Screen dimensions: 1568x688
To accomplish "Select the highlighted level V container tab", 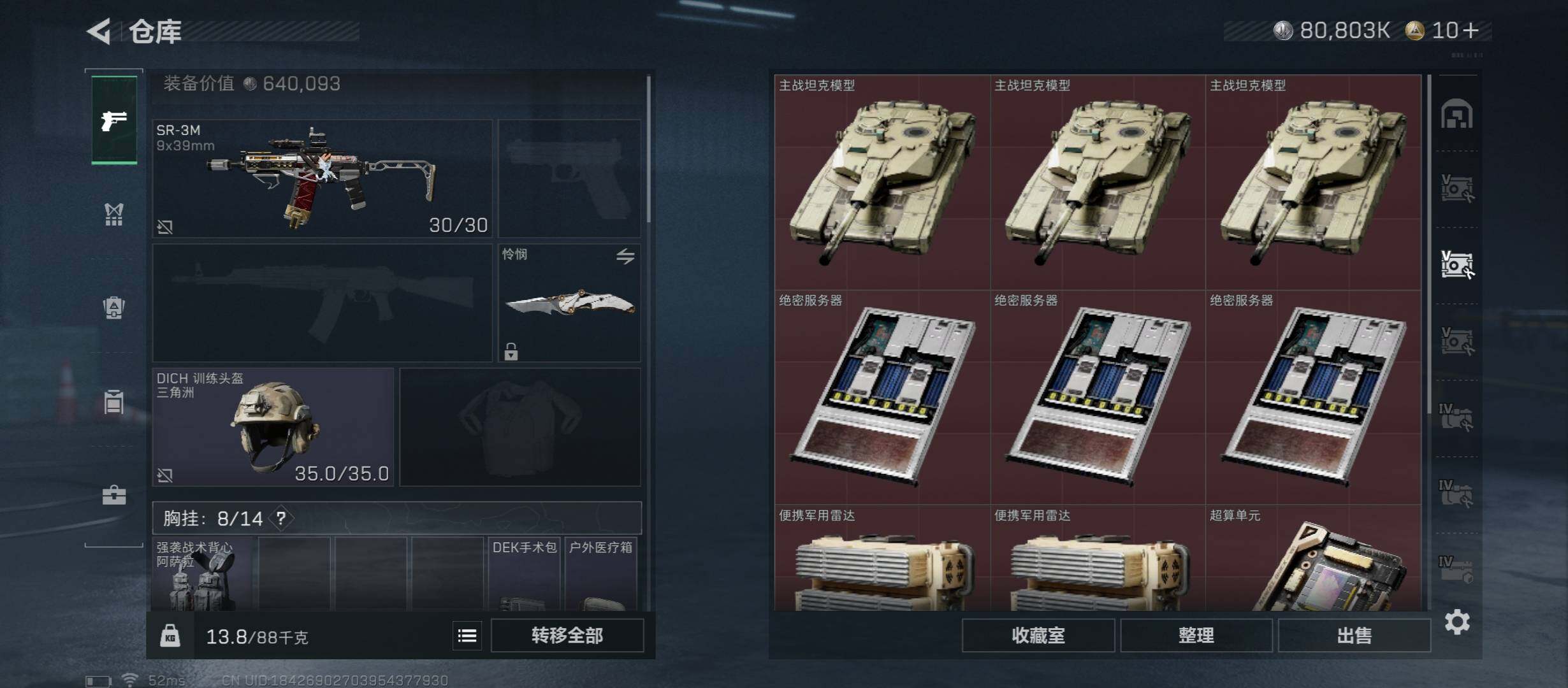I will click(1457, 265).
